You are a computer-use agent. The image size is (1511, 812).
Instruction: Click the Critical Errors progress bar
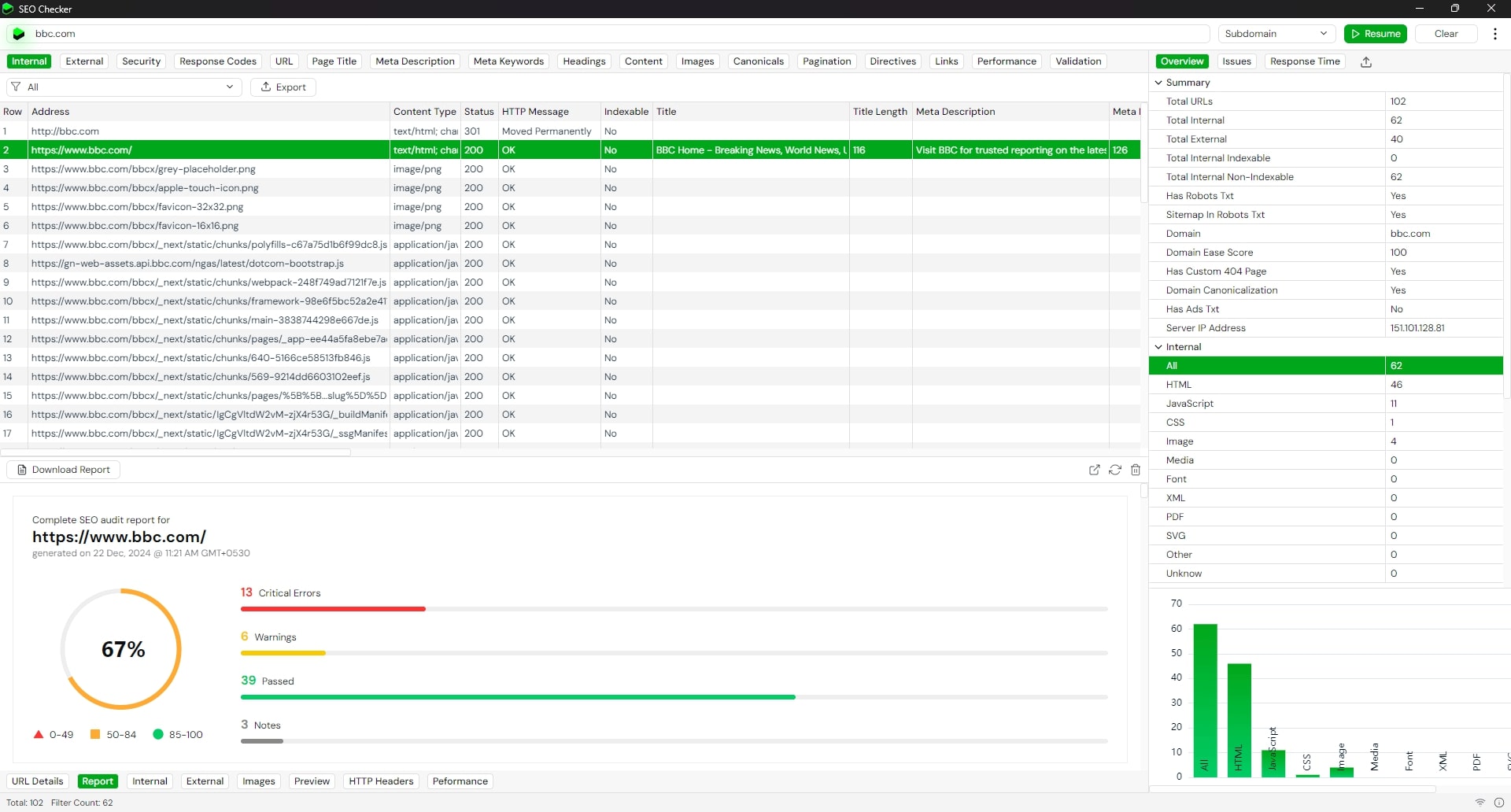(x=674, y=609)
